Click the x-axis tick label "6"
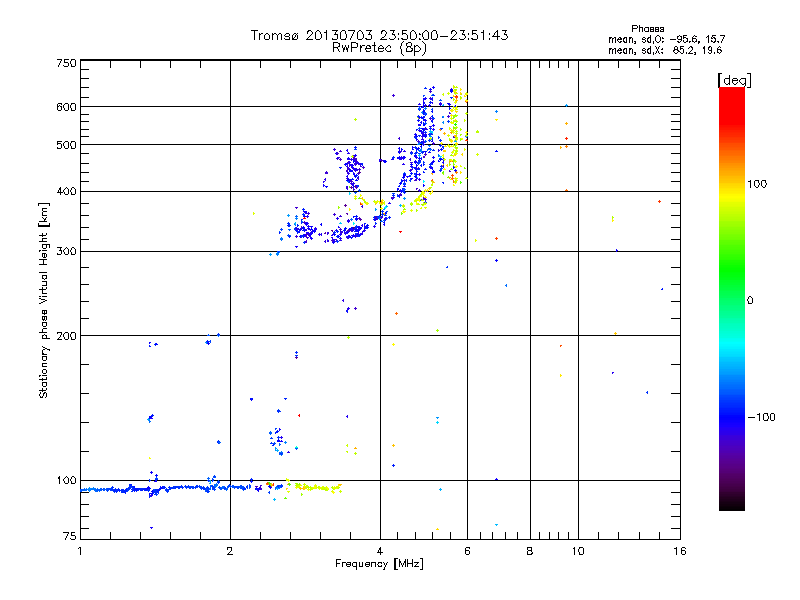This screenshot has width=800, height=600. coord(467,551)
